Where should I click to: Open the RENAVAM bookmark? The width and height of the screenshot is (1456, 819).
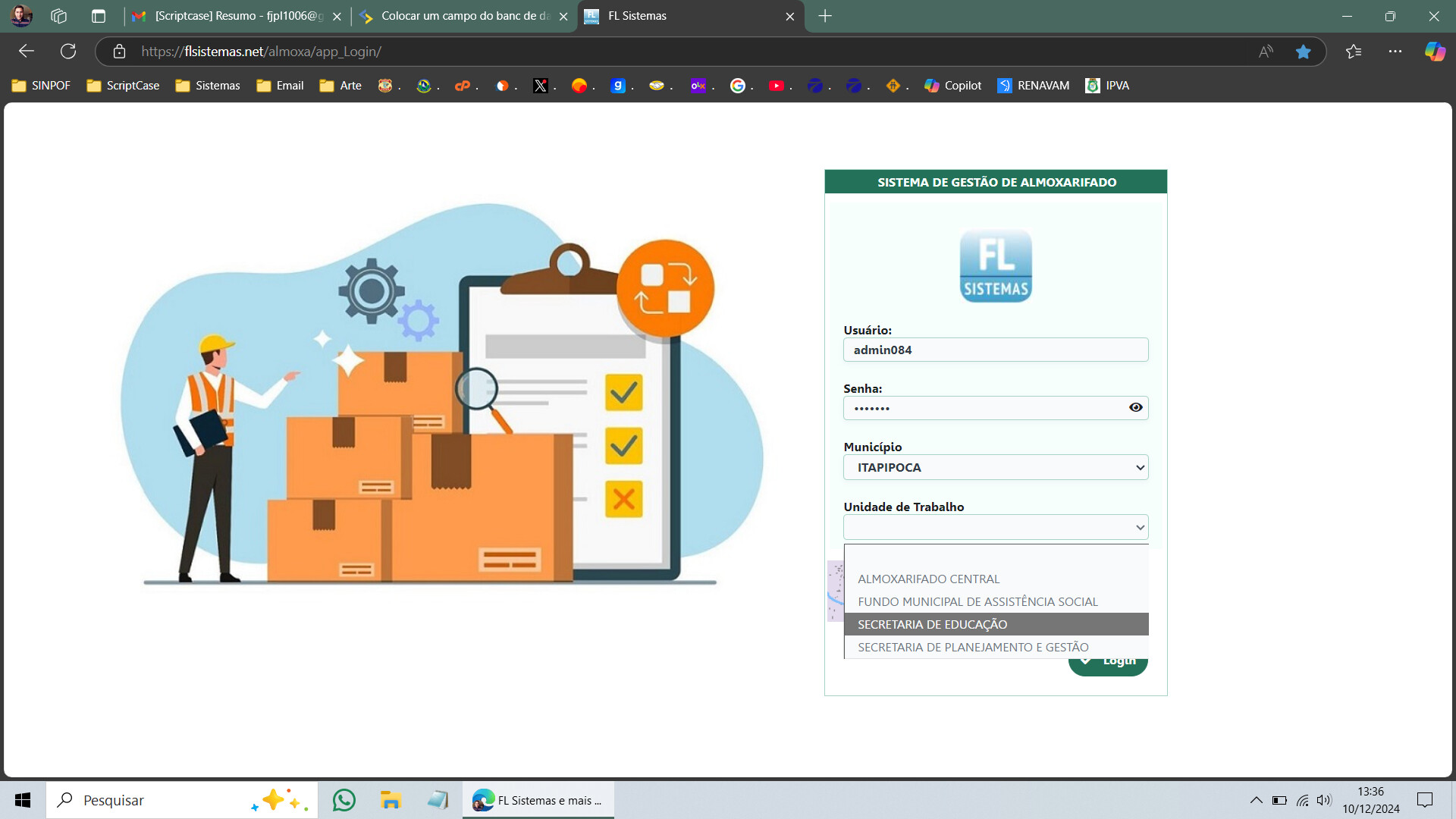1033,86
